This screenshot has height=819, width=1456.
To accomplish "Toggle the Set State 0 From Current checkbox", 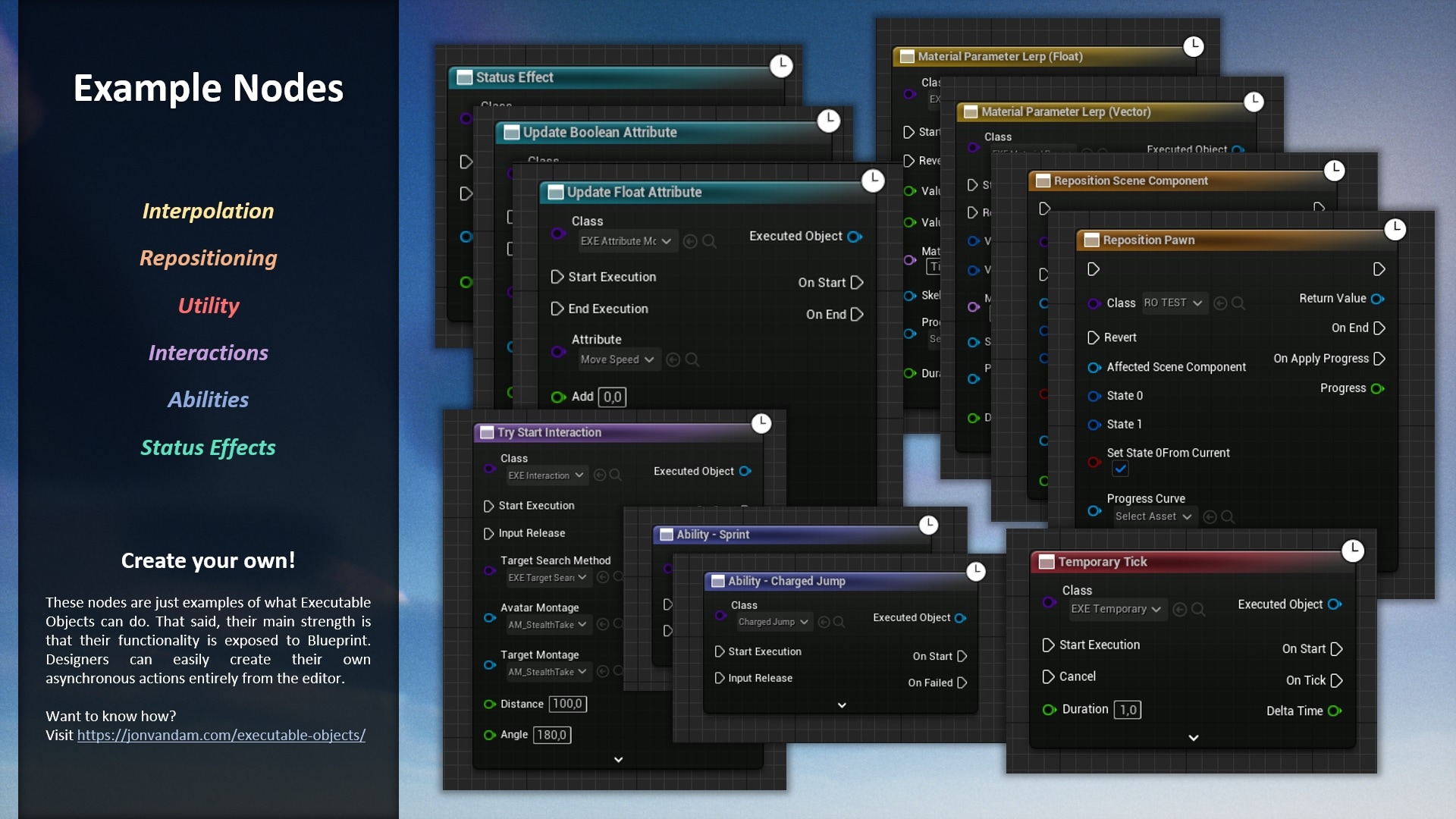I will click(x=1121, y=469).
